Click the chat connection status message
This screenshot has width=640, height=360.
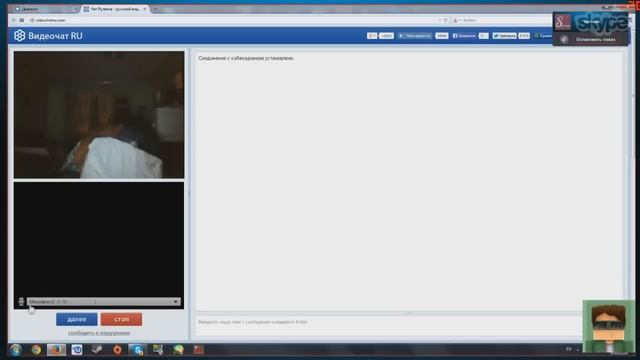(246, 58)
